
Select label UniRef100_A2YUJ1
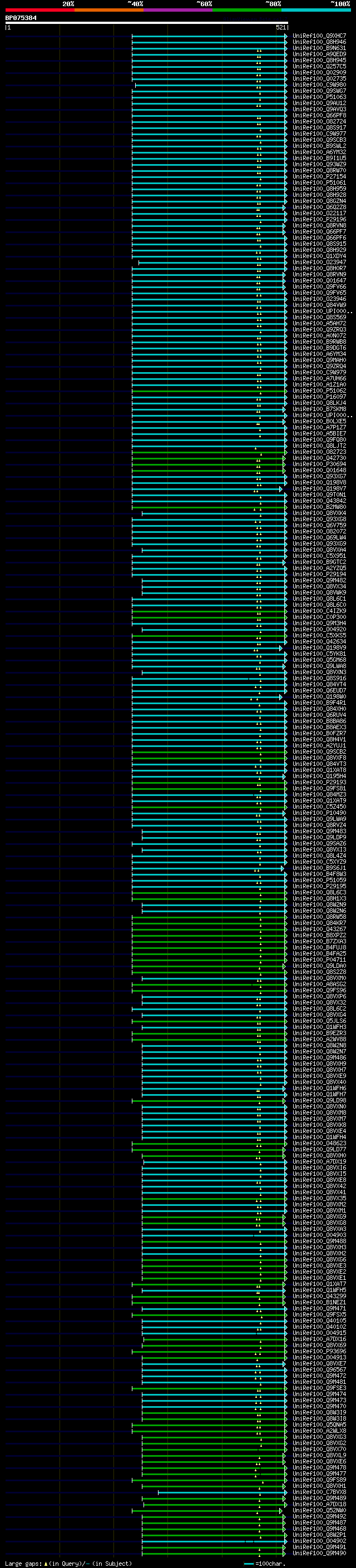(319, 746)
